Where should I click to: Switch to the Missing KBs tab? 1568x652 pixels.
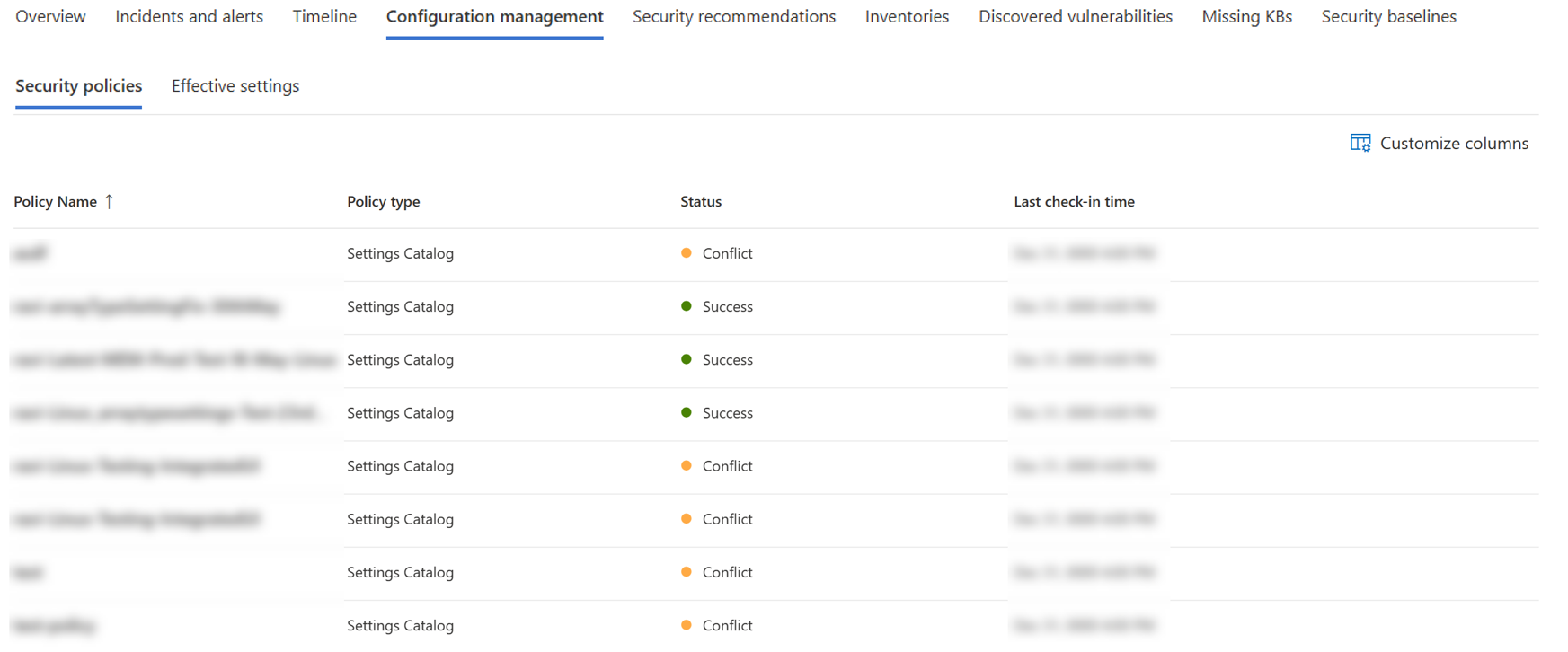point(1246,17)
